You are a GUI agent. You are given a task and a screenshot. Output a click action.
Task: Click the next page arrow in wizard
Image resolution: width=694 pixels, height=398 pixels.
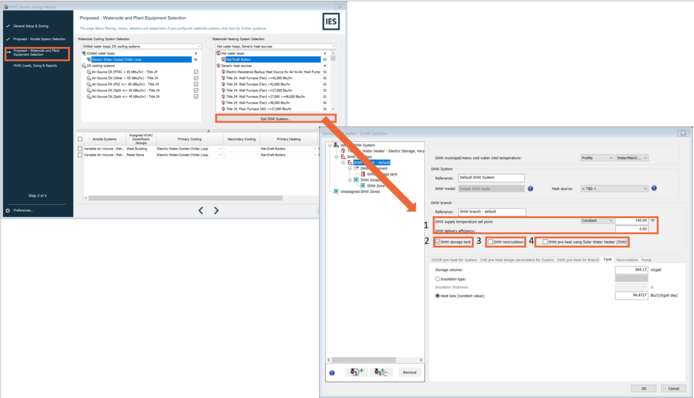[216, 211]
